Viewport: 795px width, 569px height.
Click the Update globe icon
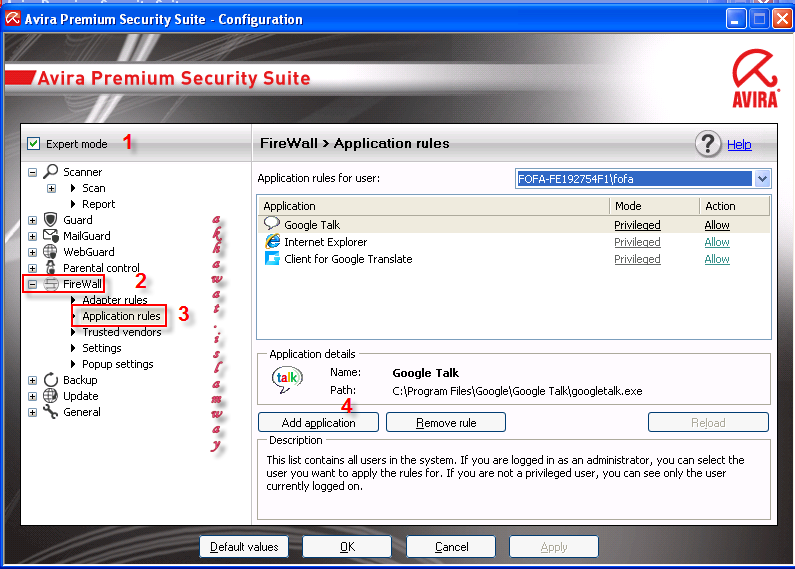click(x=51, y=396)
